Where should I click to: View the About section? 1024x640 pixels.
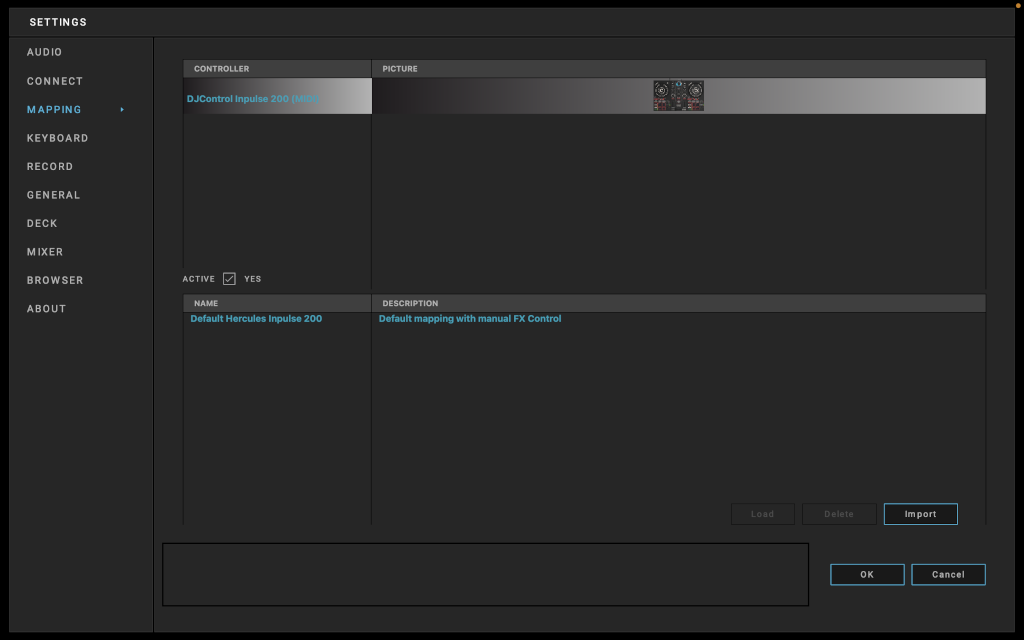coord(46,309)
